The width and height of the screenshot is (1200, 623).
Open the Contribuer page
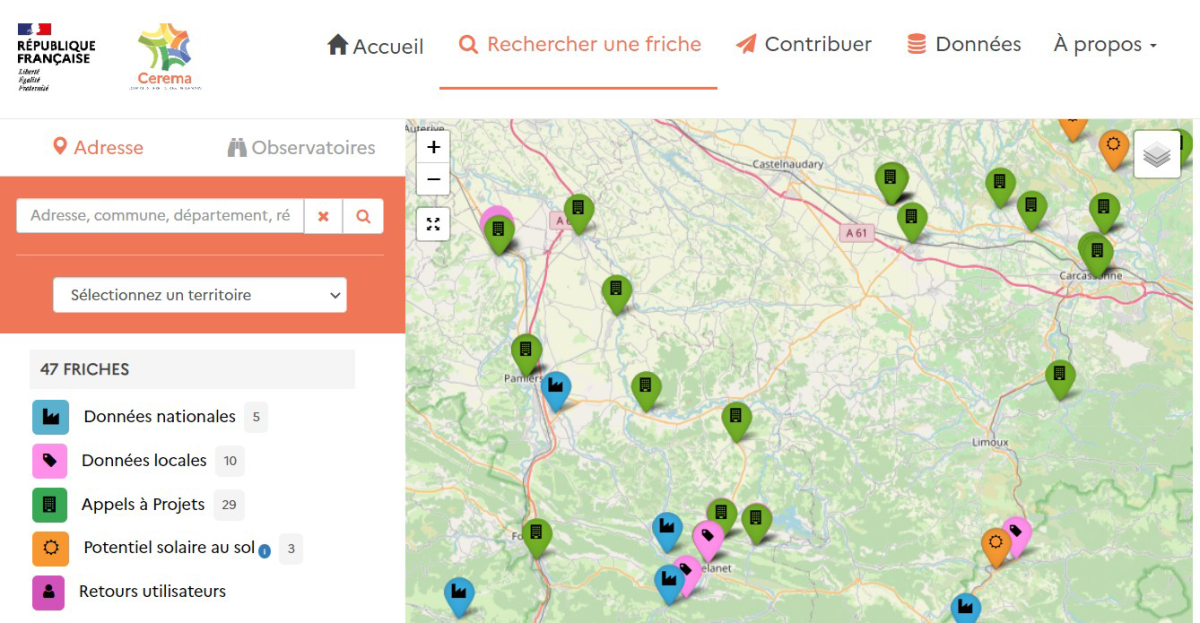(804, 45)
